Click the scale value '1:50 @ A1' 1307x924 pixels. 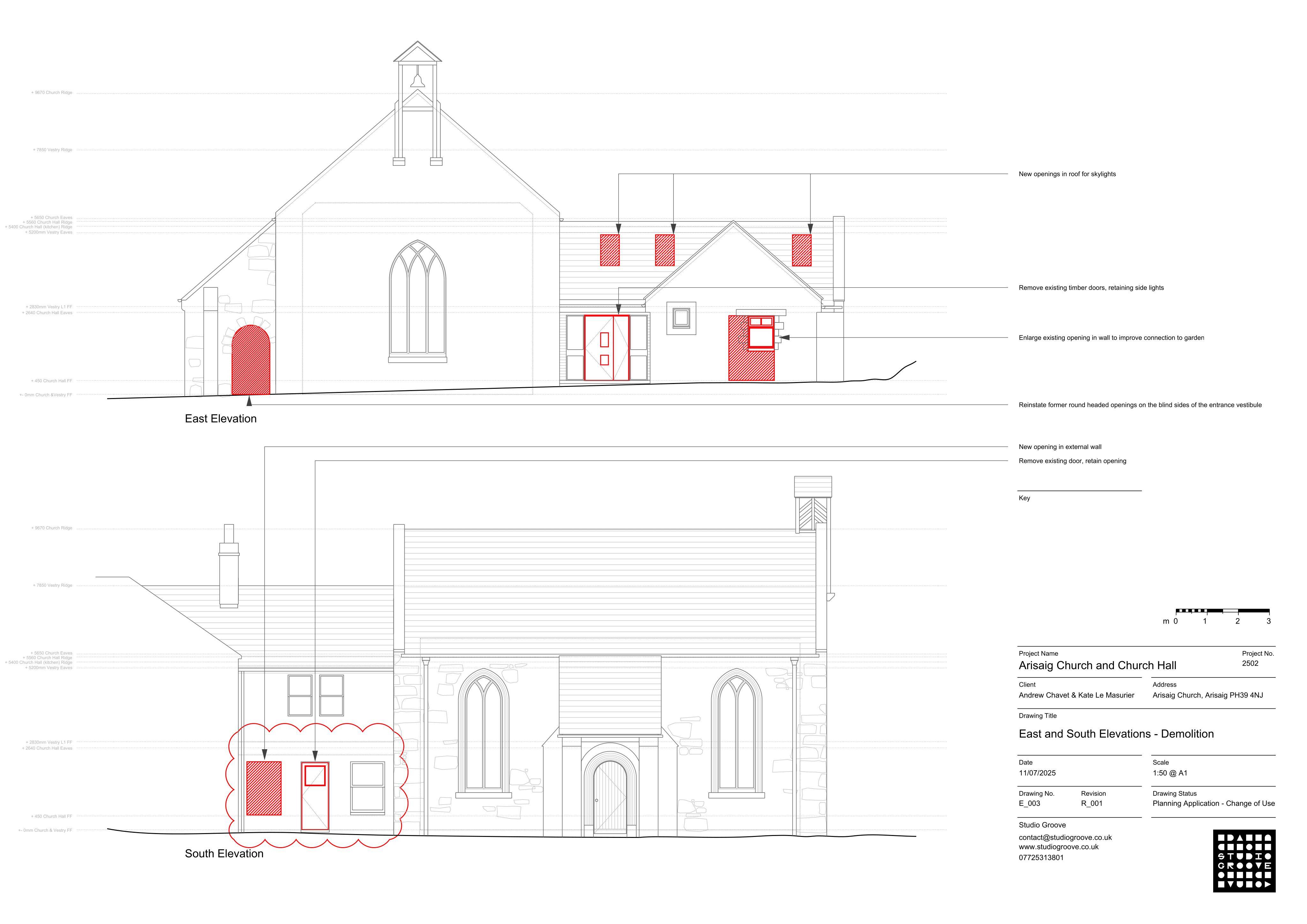tap(1170, 773)
